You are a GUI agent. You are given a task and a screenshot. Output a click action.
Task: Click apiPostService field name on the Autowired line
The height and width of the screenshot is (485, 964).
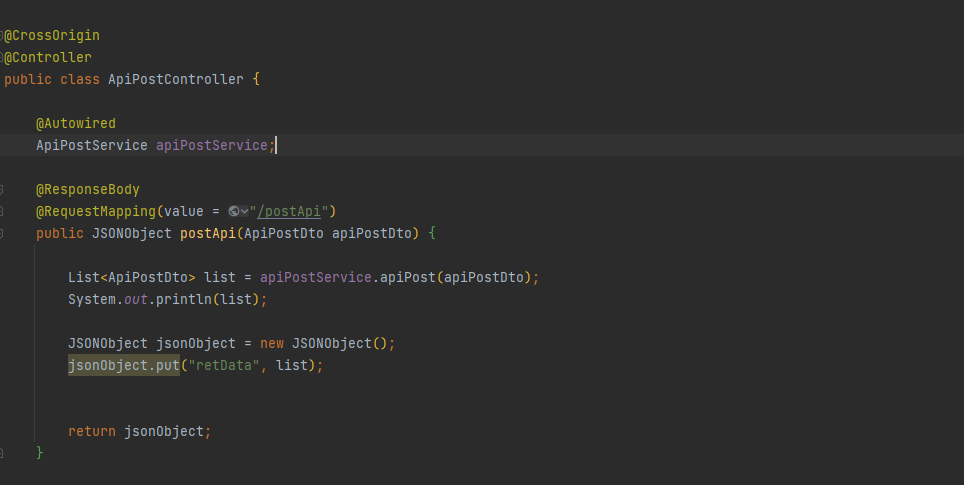pyautogui.click(x=212, y=146)
